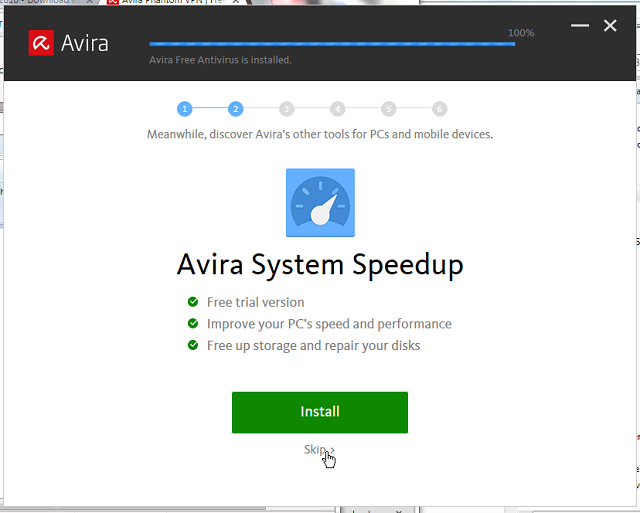640x513 pixels.
Task: Go to step 5 indicator
Action: pyautogui.click(x=389, y=109)
